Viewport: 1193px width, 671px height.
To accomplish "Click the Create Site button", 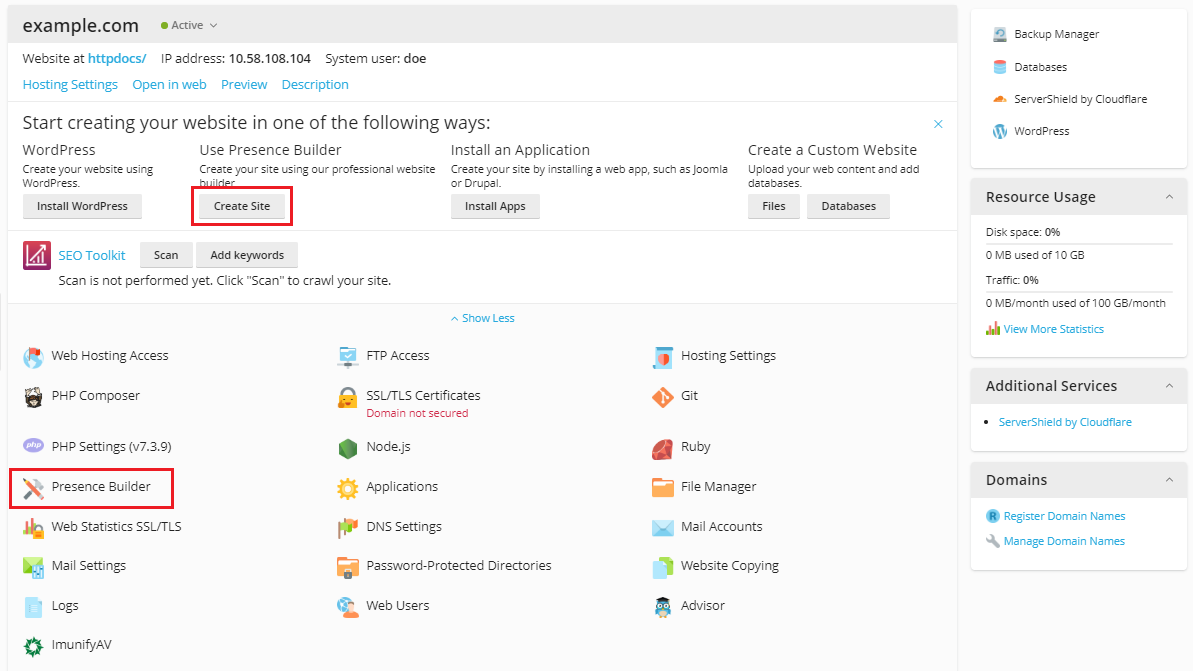I will click(242, 206).
